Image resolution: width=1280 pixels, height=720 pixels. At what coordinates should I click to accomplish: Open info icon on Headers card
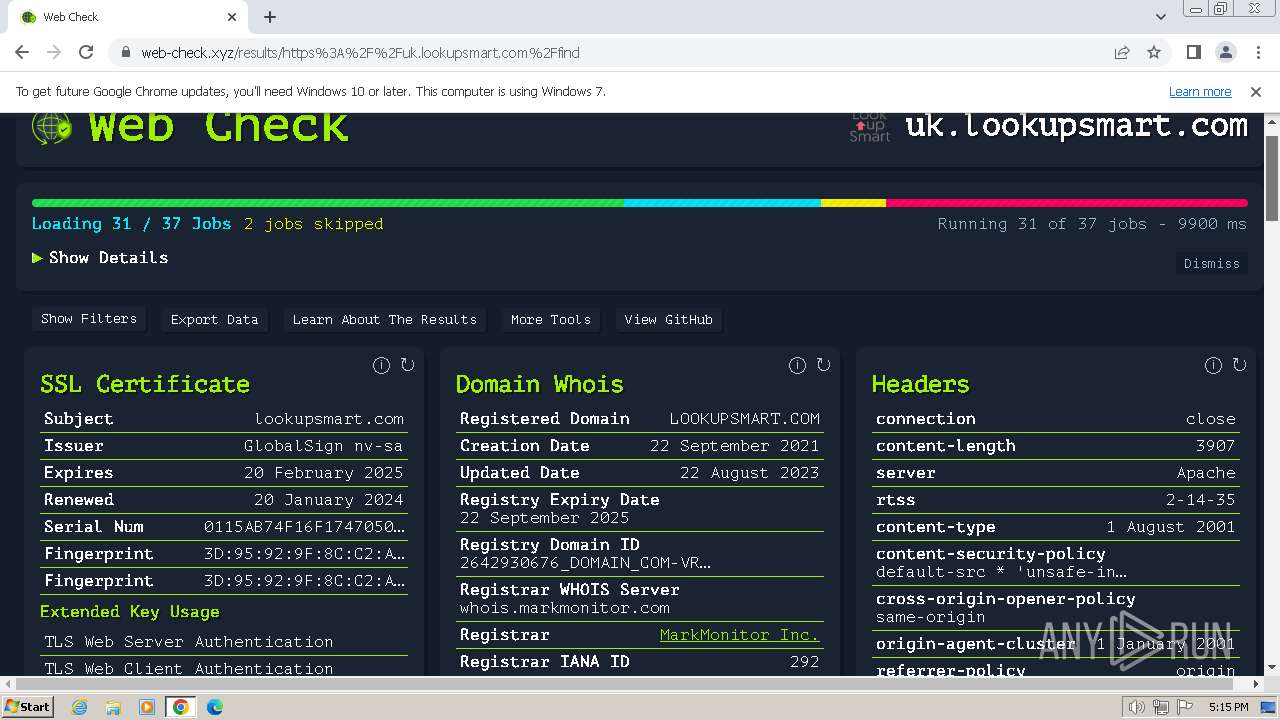(1213, 365)
